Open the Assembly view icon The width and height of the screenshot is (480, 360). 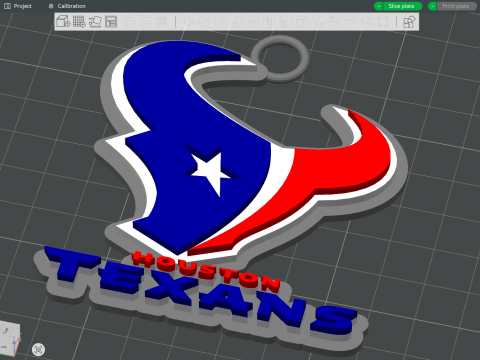point(409,22)
